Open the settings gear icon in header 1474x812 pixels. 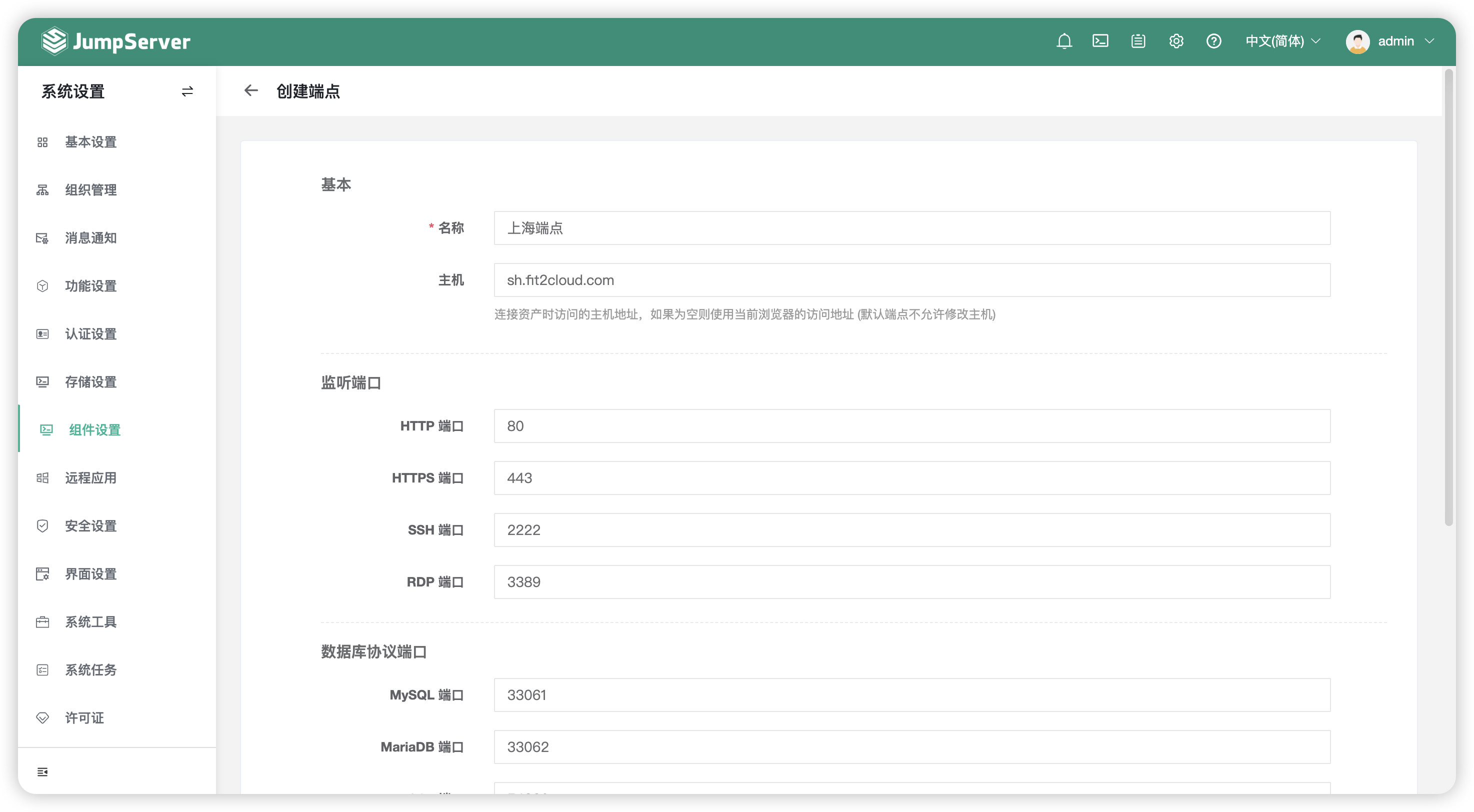pyautogui.click(x=1176, y=41)
